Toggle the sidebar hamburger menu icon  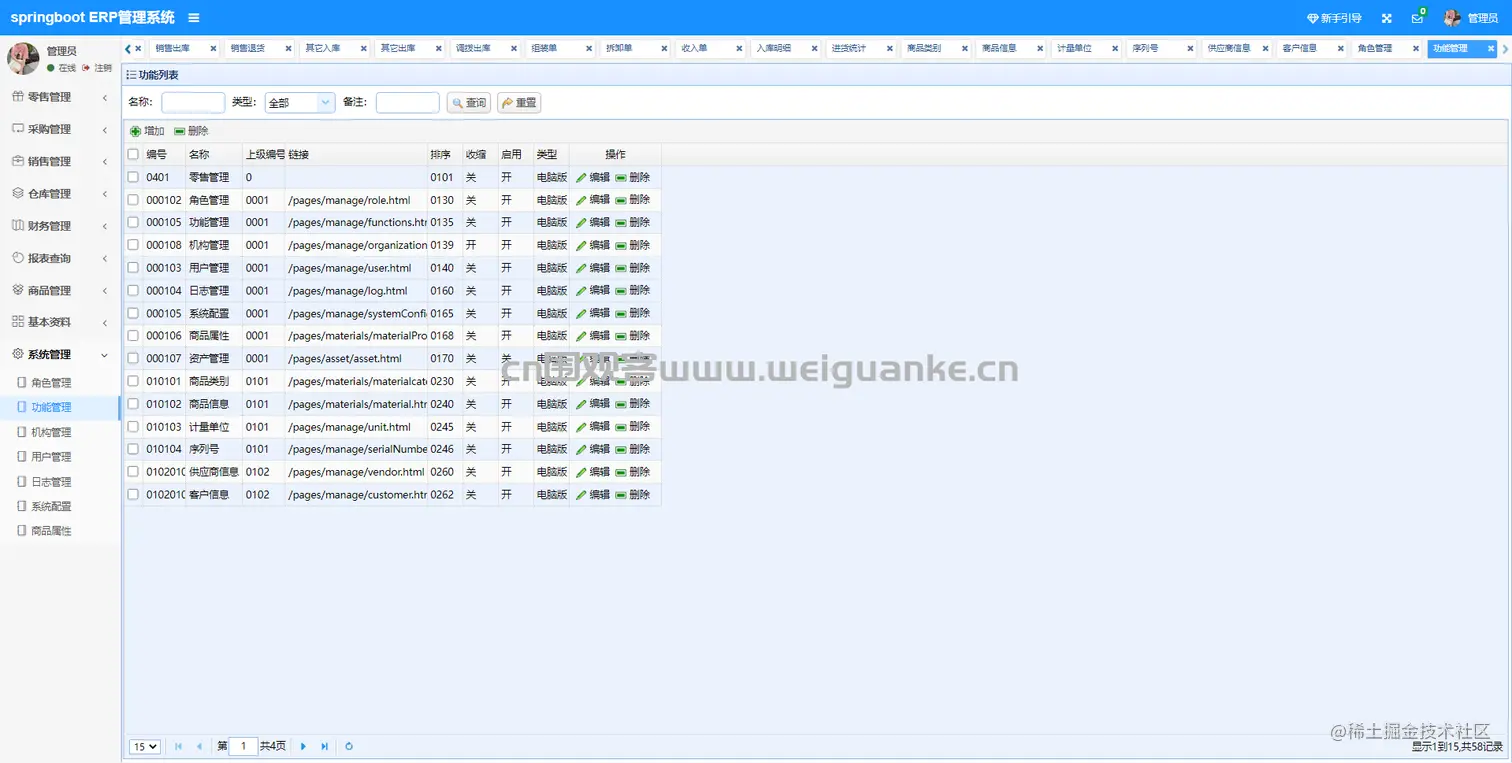[194, 18]
